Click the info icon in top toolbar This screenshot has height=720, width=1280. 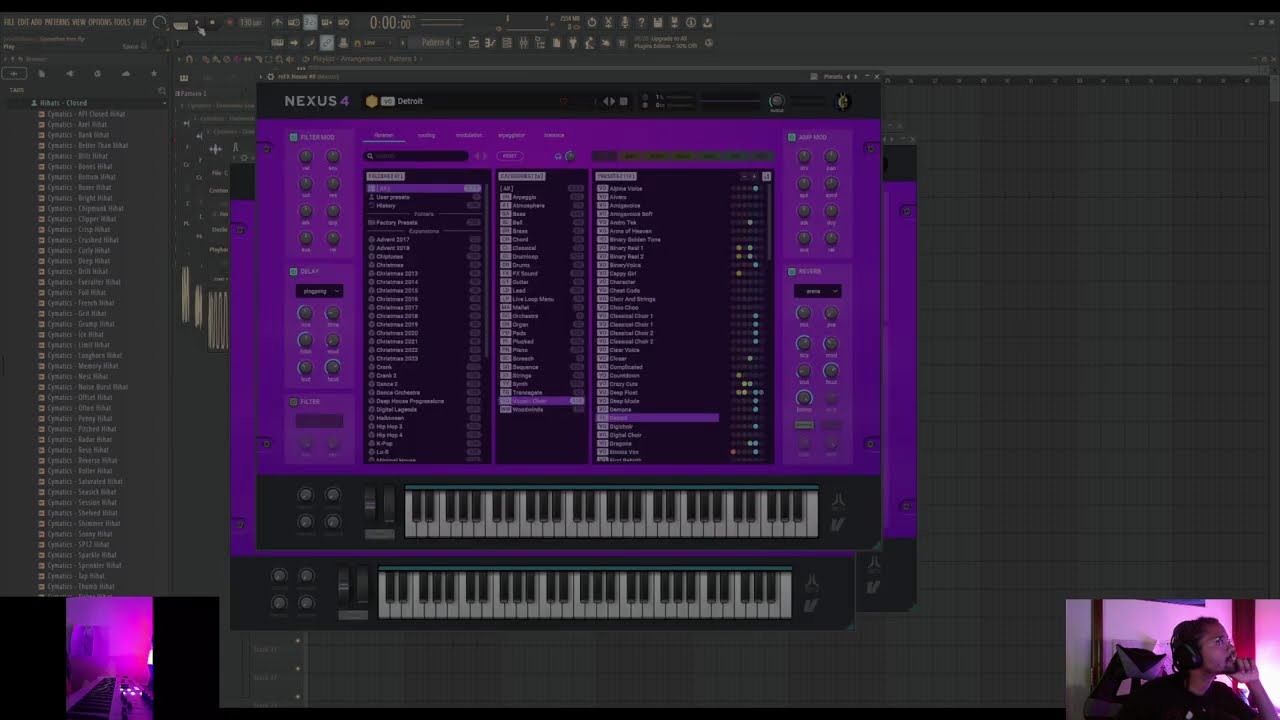690,22
